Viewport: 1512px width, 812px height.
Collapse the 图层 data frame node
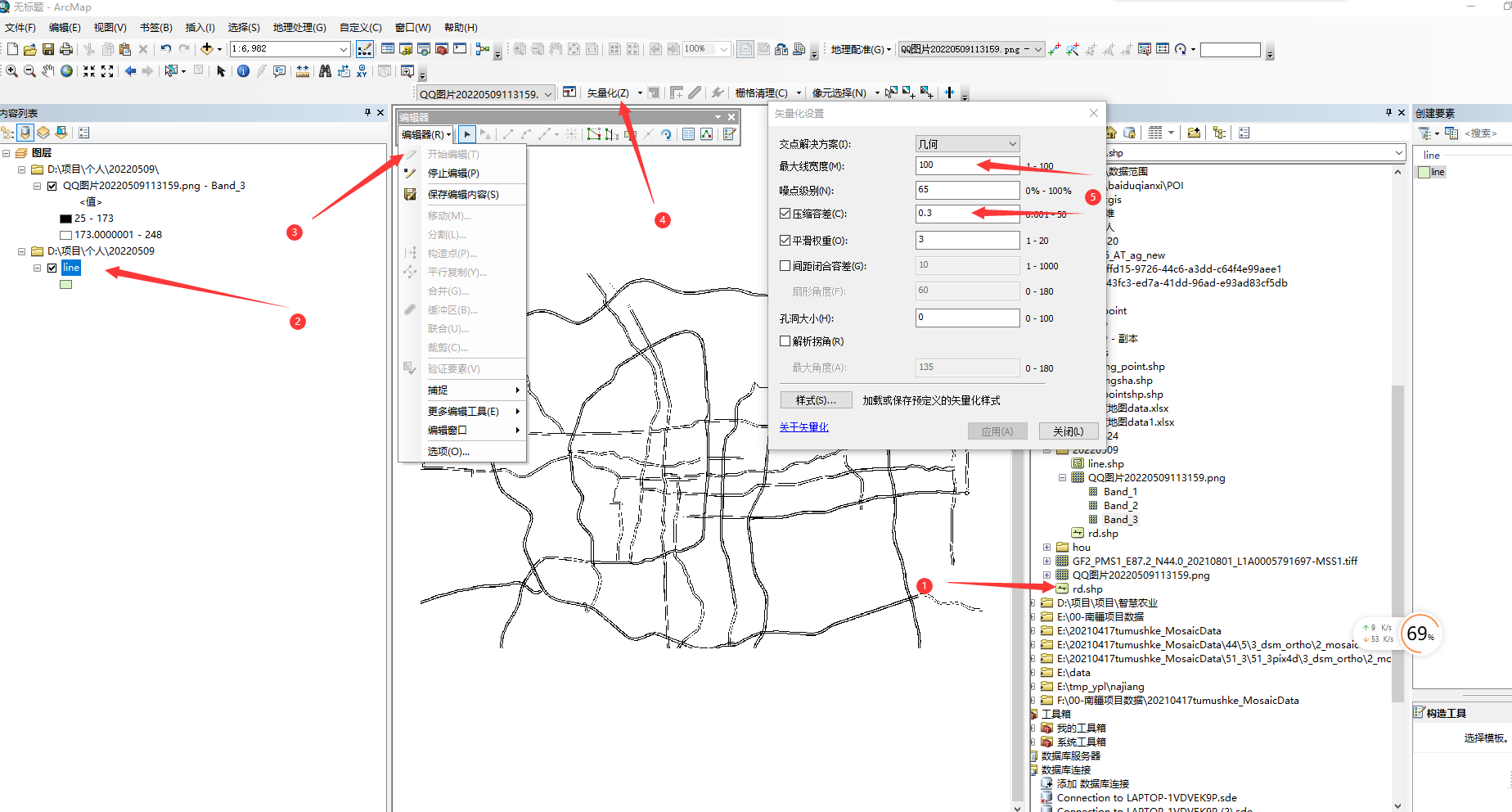(7, 153)
